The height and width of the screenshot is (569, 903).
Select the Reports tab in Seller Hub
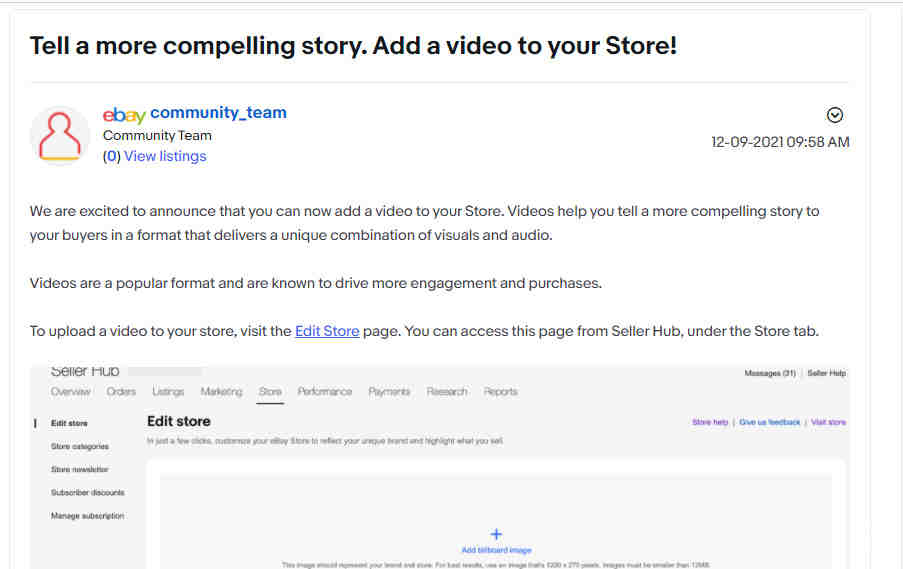500,392
